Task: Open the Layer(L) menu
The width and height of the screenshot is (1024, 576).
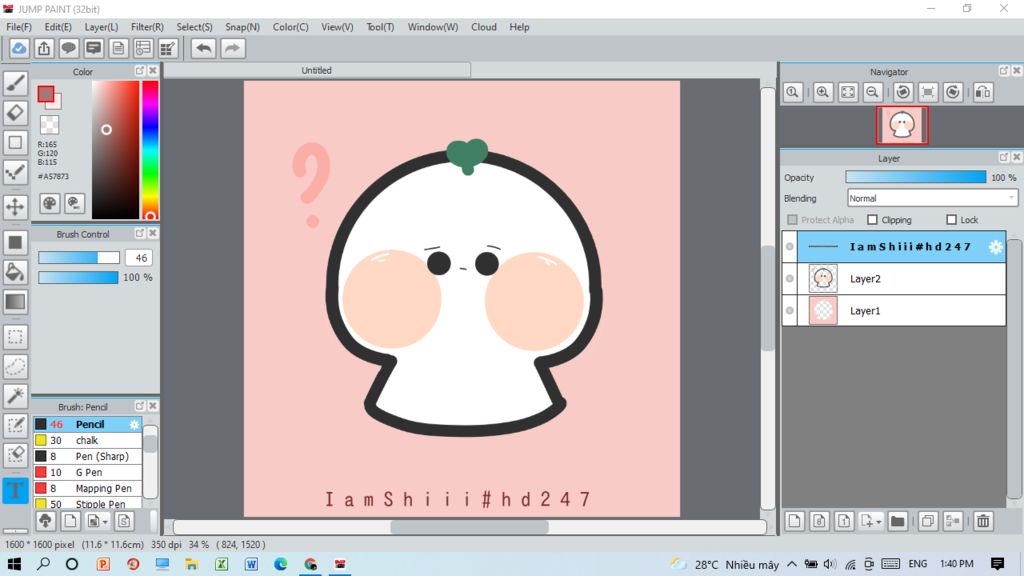Action: 101,27
